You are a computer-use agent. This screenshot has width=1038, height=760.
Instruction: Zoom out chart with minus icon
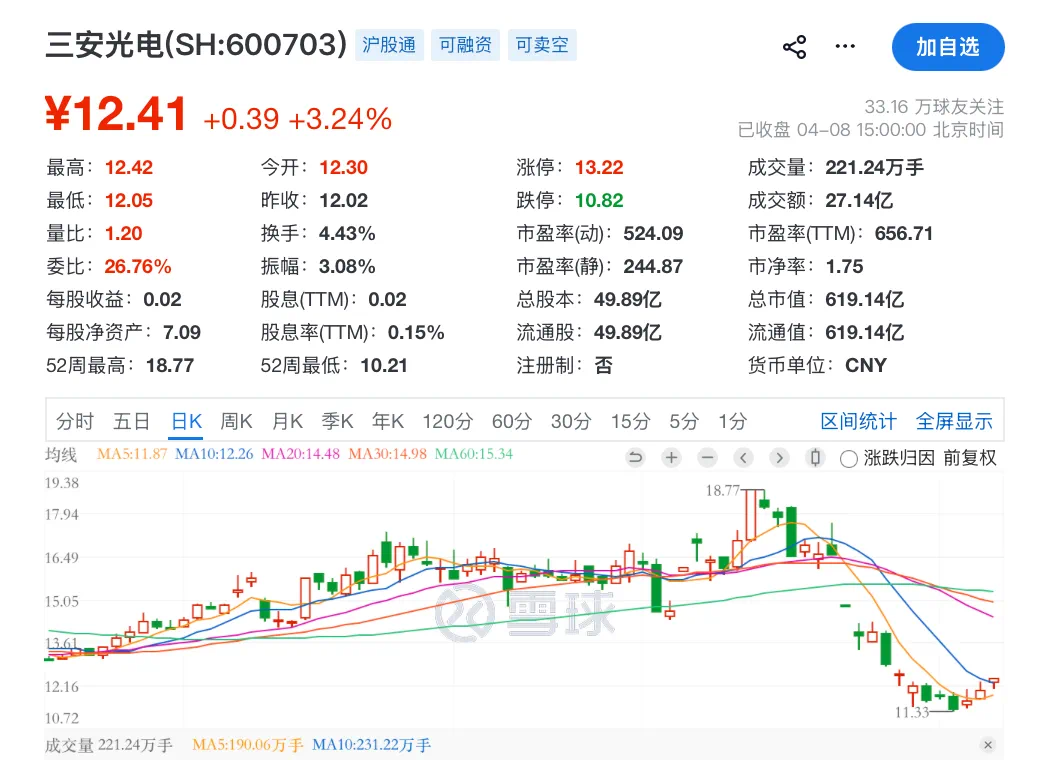tap(707, 458)
